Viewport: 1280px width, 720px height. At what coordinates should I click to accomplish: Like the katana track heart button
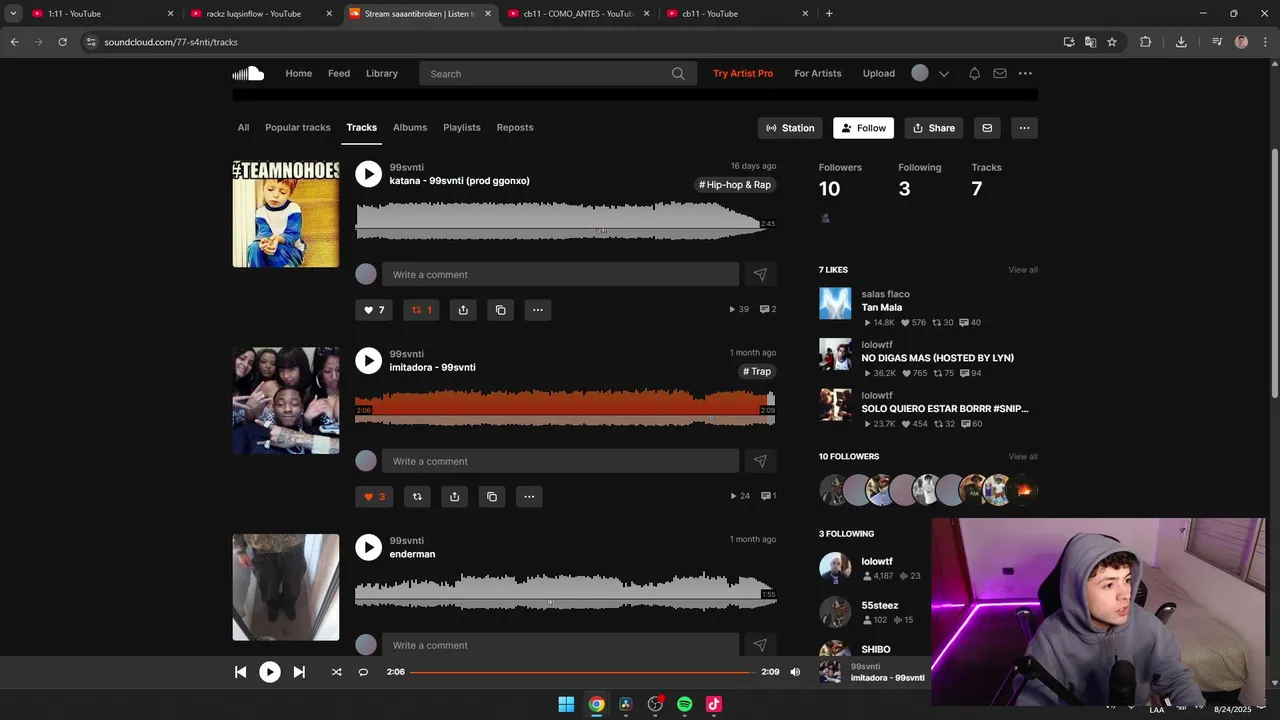pos(374,310)
